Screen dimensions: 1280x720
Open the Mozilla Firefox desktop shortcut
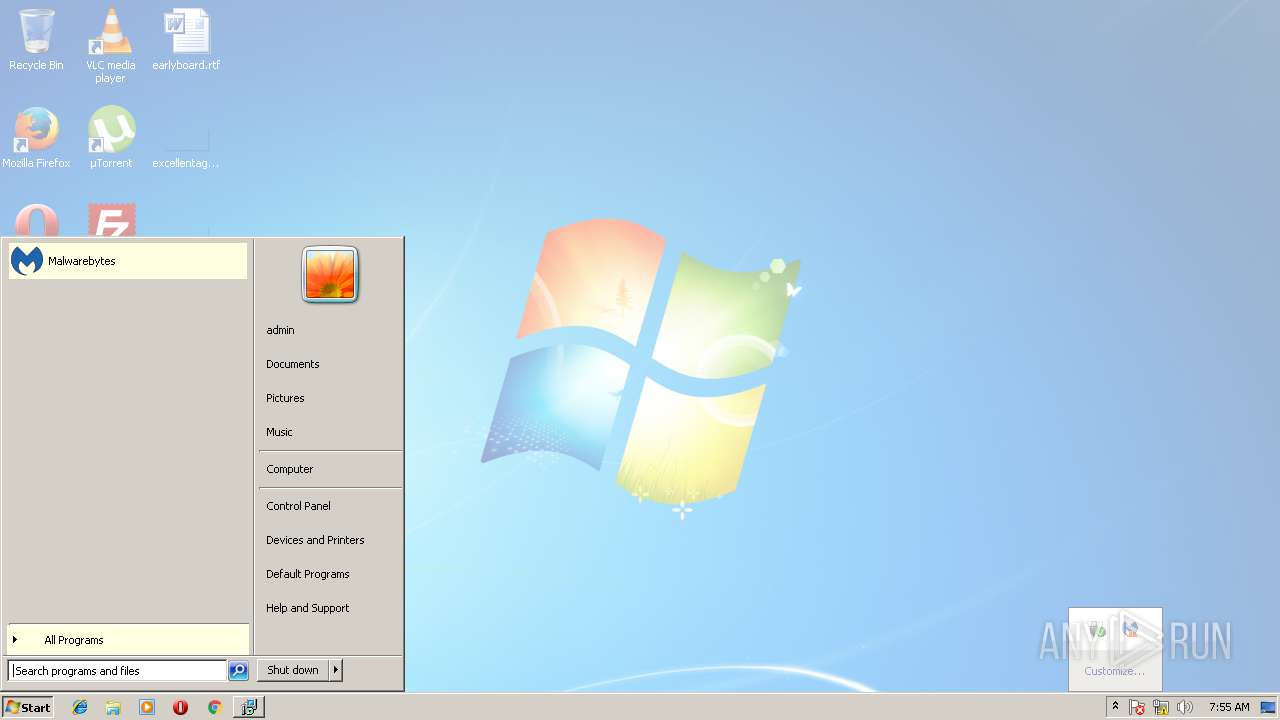[36, 138]
